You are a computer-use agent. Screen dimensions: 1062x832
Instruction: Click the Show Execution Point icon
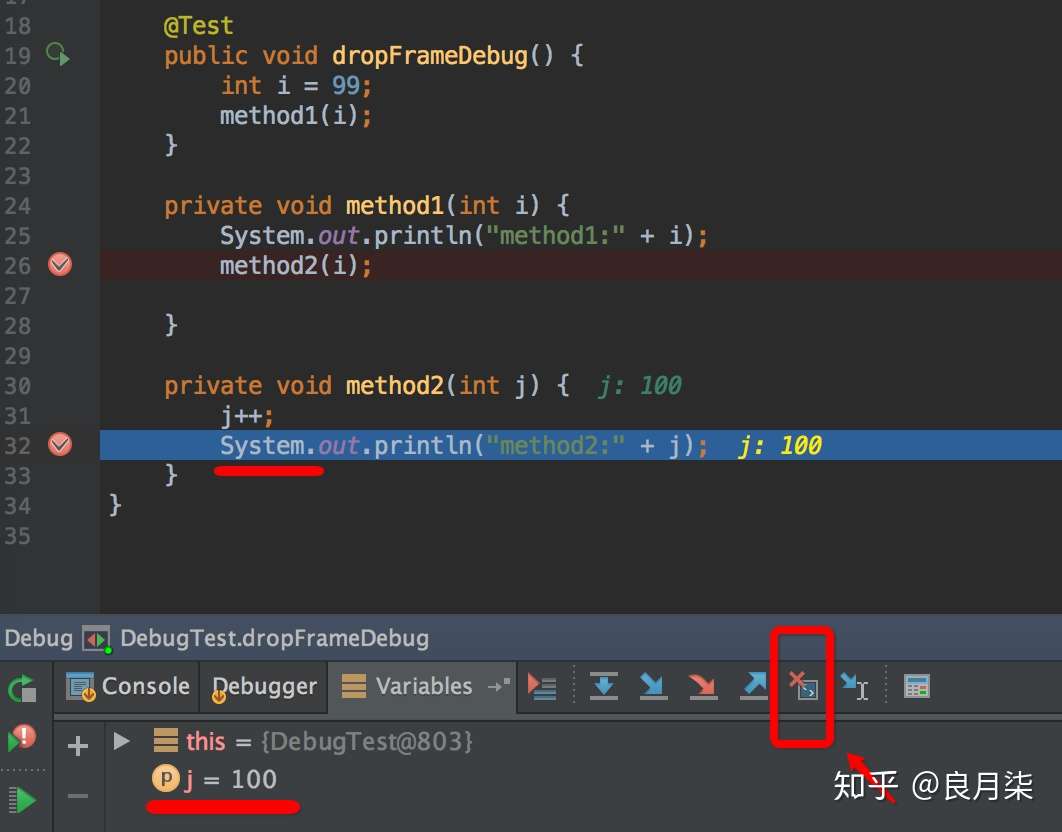coord(542,686)
